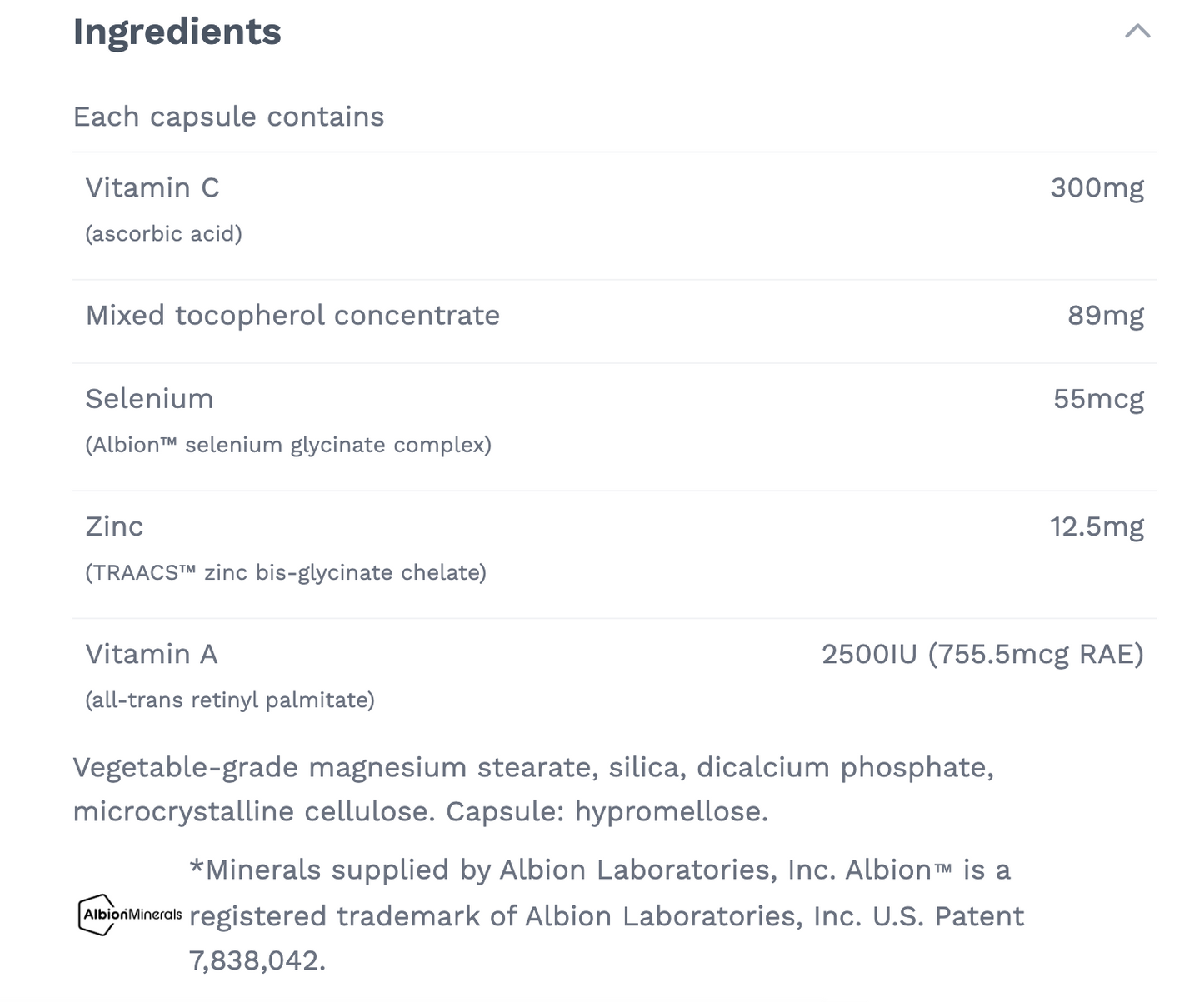Click the Ingredients heading
The image size is (1204, 1002).
[177, 32]
